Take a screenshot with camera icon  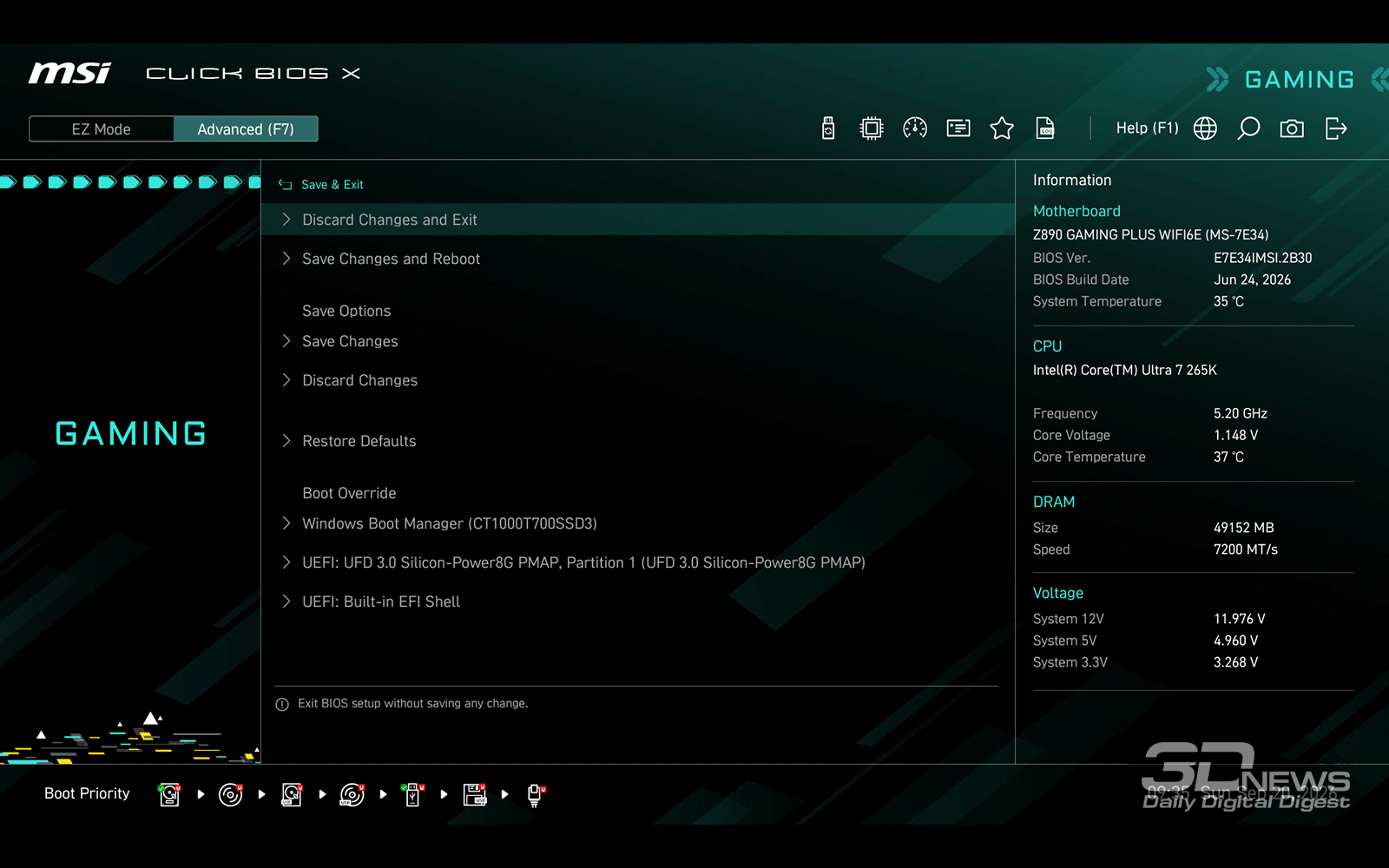(x=1292, y=128)
